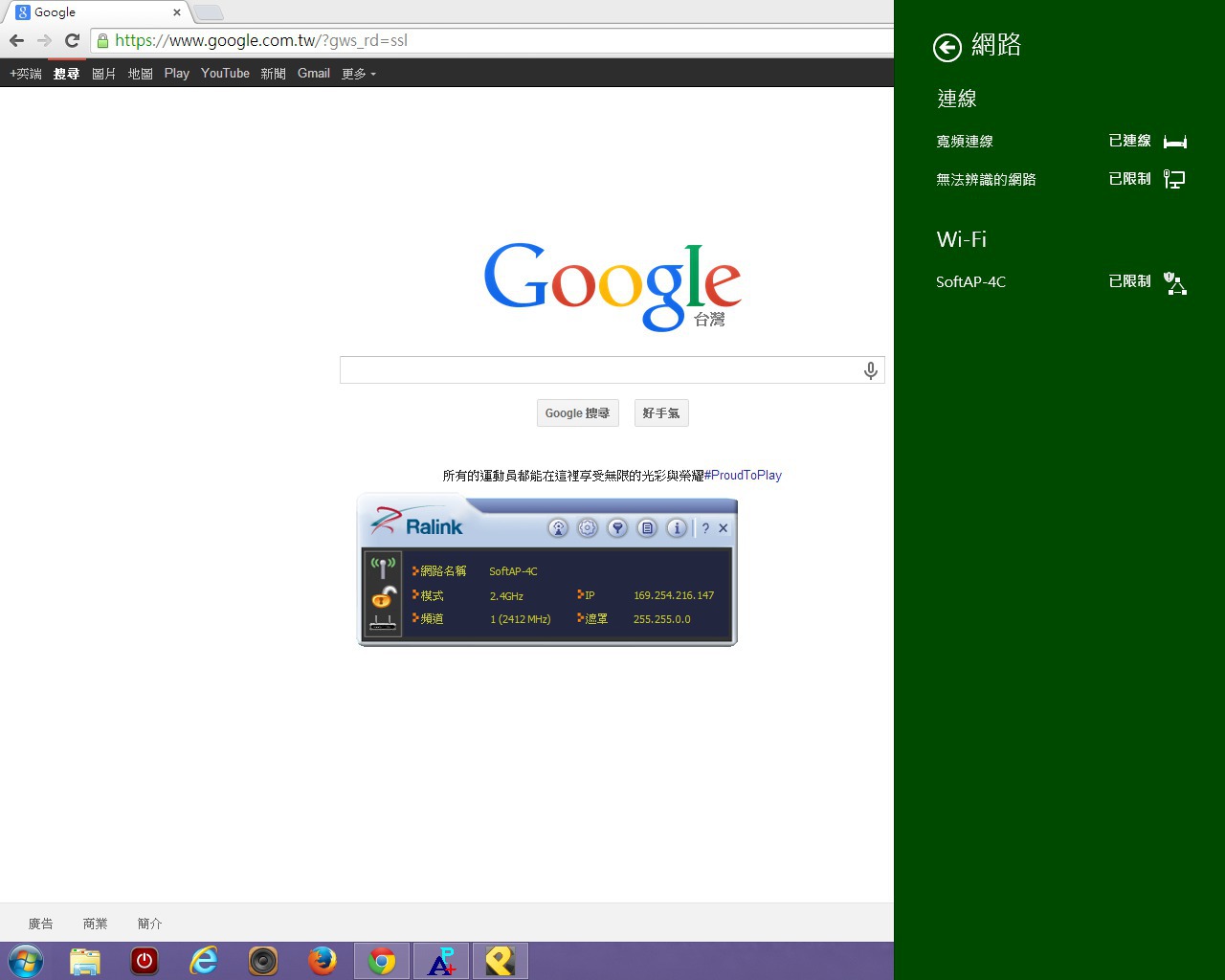This screenshot has height=980, width=1225.
Task: Expand the 更多 dropdown in Google bar
Action: click(359, 74)
